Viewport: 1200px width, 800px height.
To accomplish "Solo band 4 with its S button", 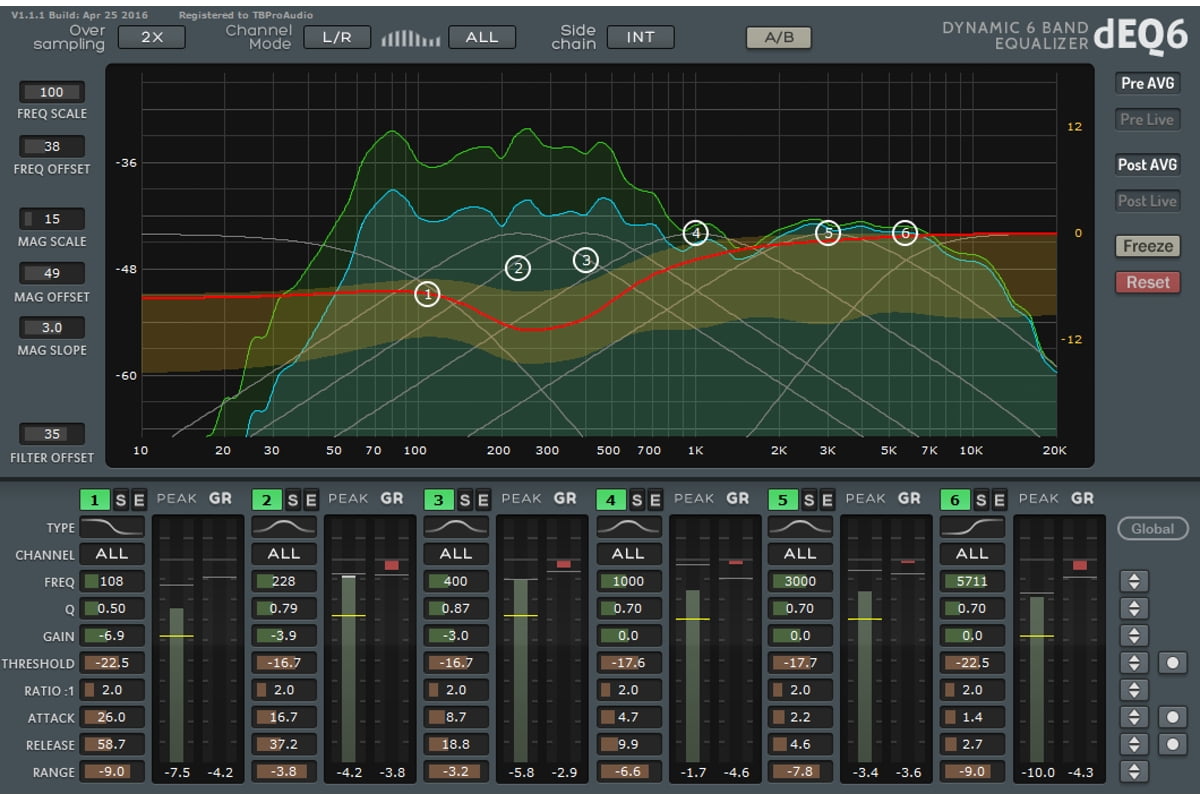I will pyautogui.click(x=636, y=499).
